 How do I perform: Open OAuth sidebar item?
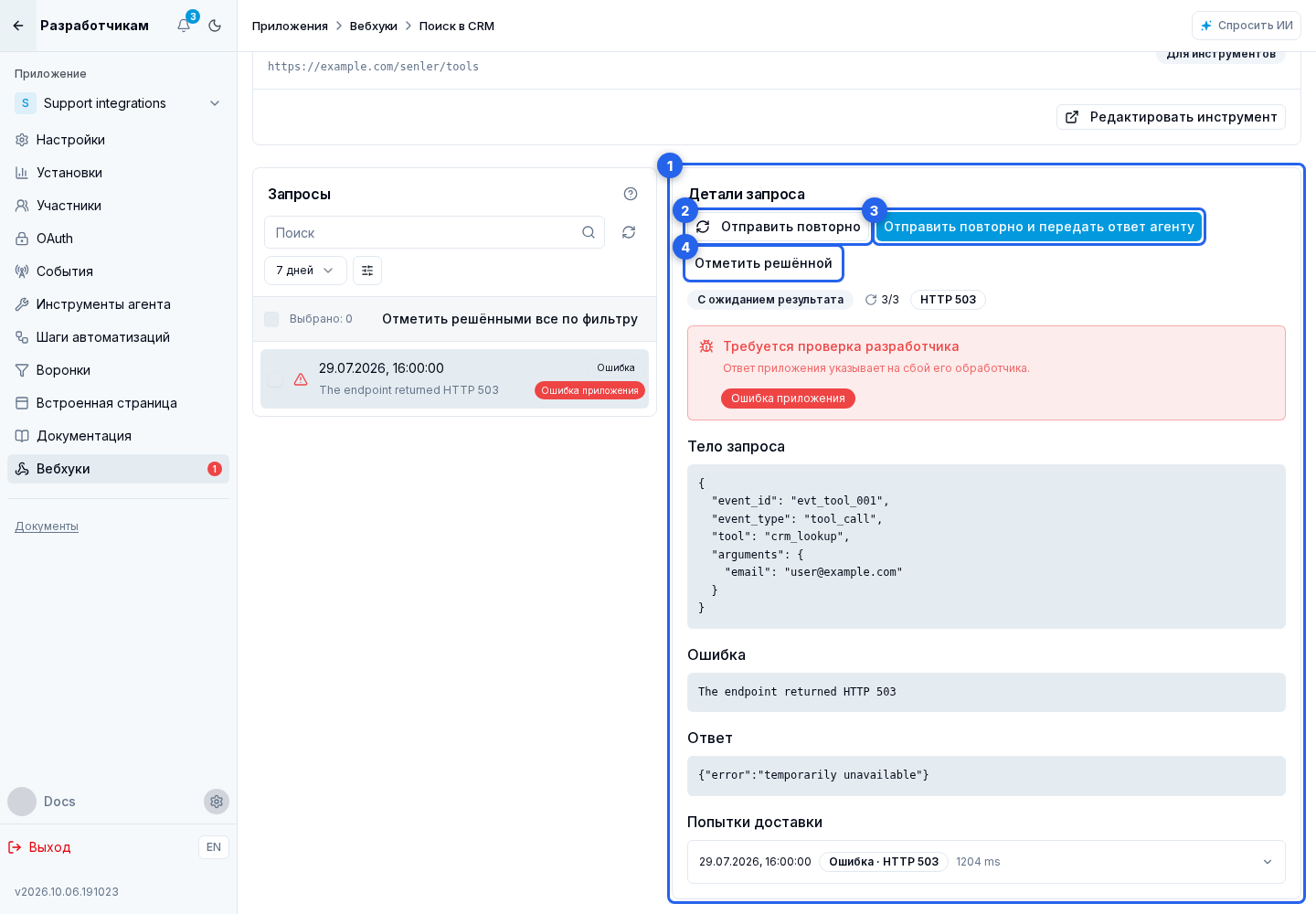[x=118, y=239]
